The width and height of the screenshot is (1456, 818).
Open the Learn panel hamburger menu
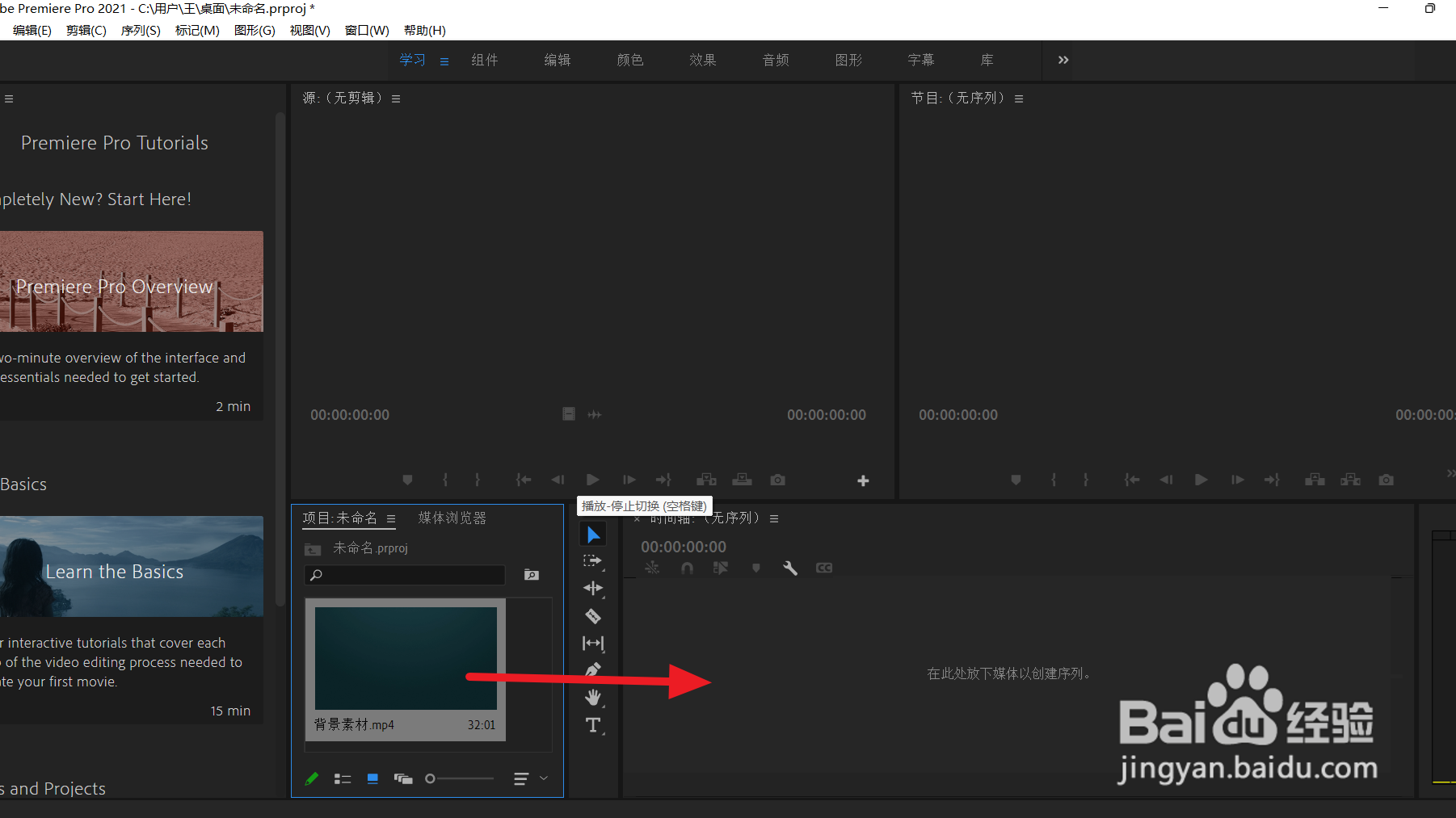(9, 99)
